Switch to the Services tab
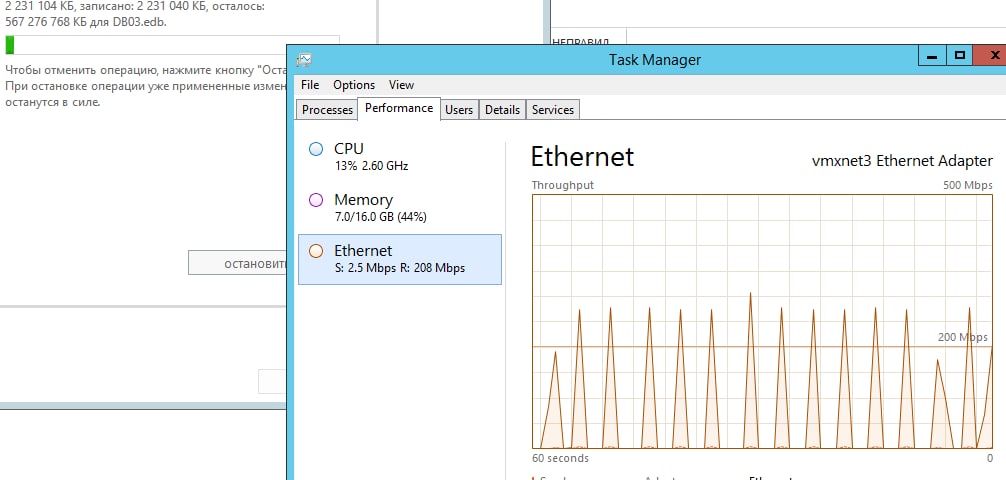 pyautogui.click(x=553, y=110)
